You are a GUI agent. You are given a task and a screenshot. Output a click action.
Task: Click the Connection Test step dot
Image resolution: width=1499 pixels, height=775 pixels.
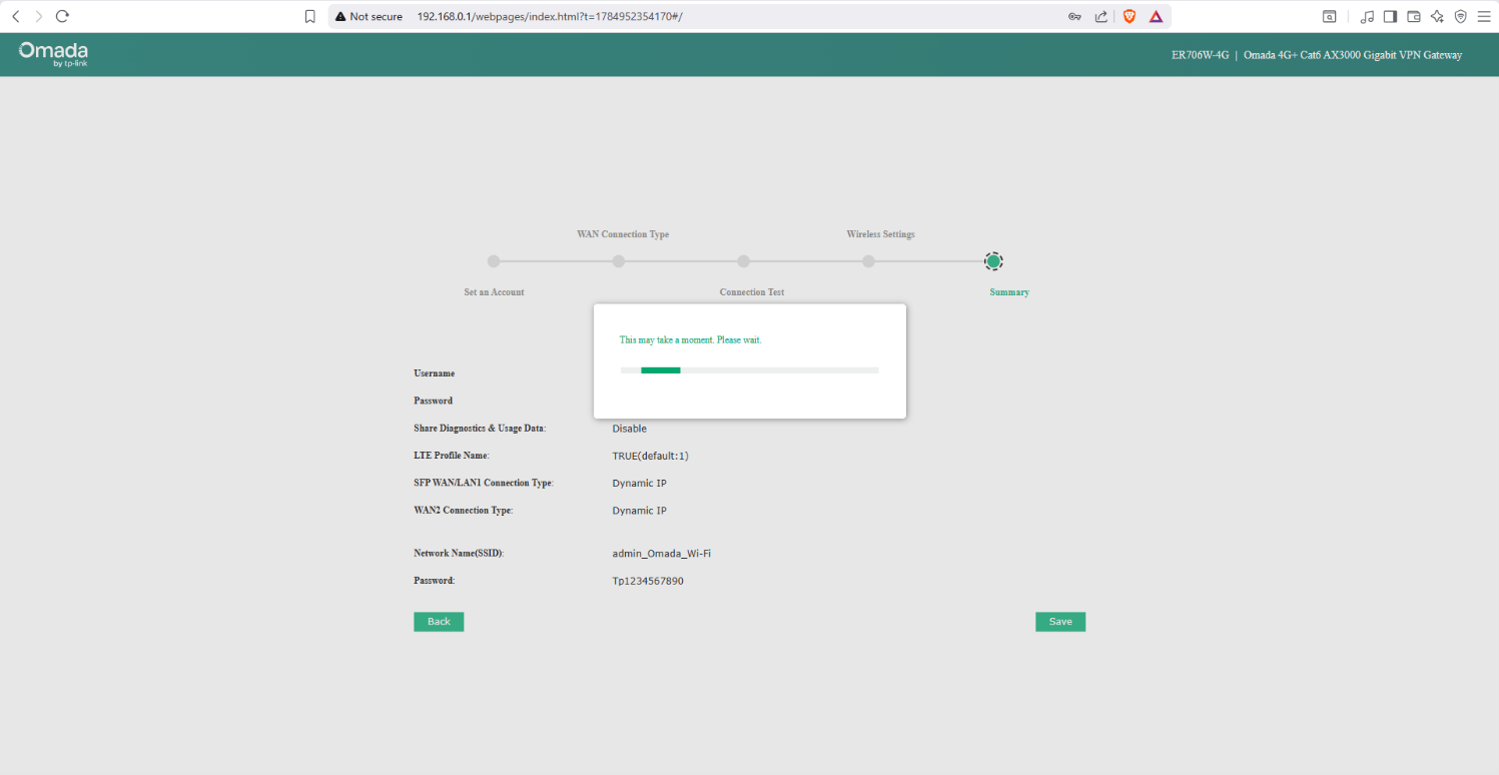tap(744, 261)
